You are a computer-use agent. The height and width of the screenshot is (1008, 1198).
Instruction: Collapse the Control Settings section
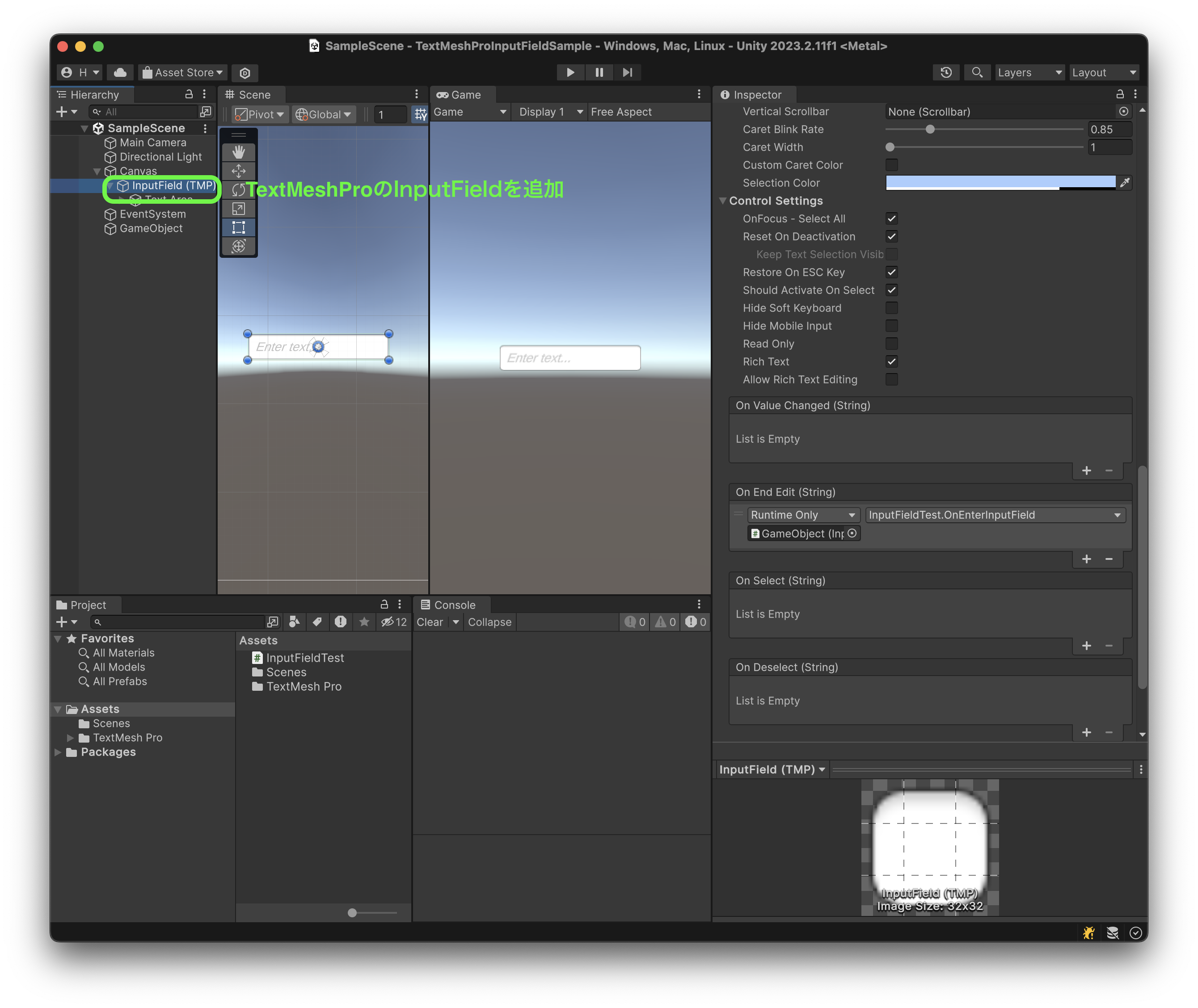(x=724, y=201)
